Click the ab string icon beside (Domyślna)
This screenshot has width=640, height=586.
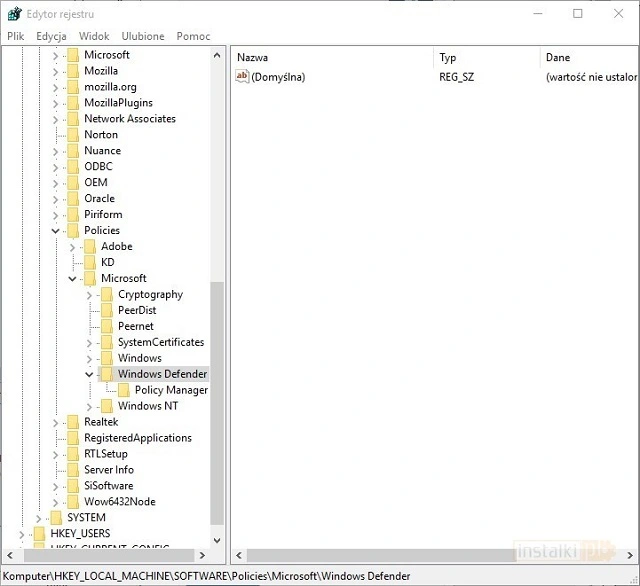coord(242,77)
